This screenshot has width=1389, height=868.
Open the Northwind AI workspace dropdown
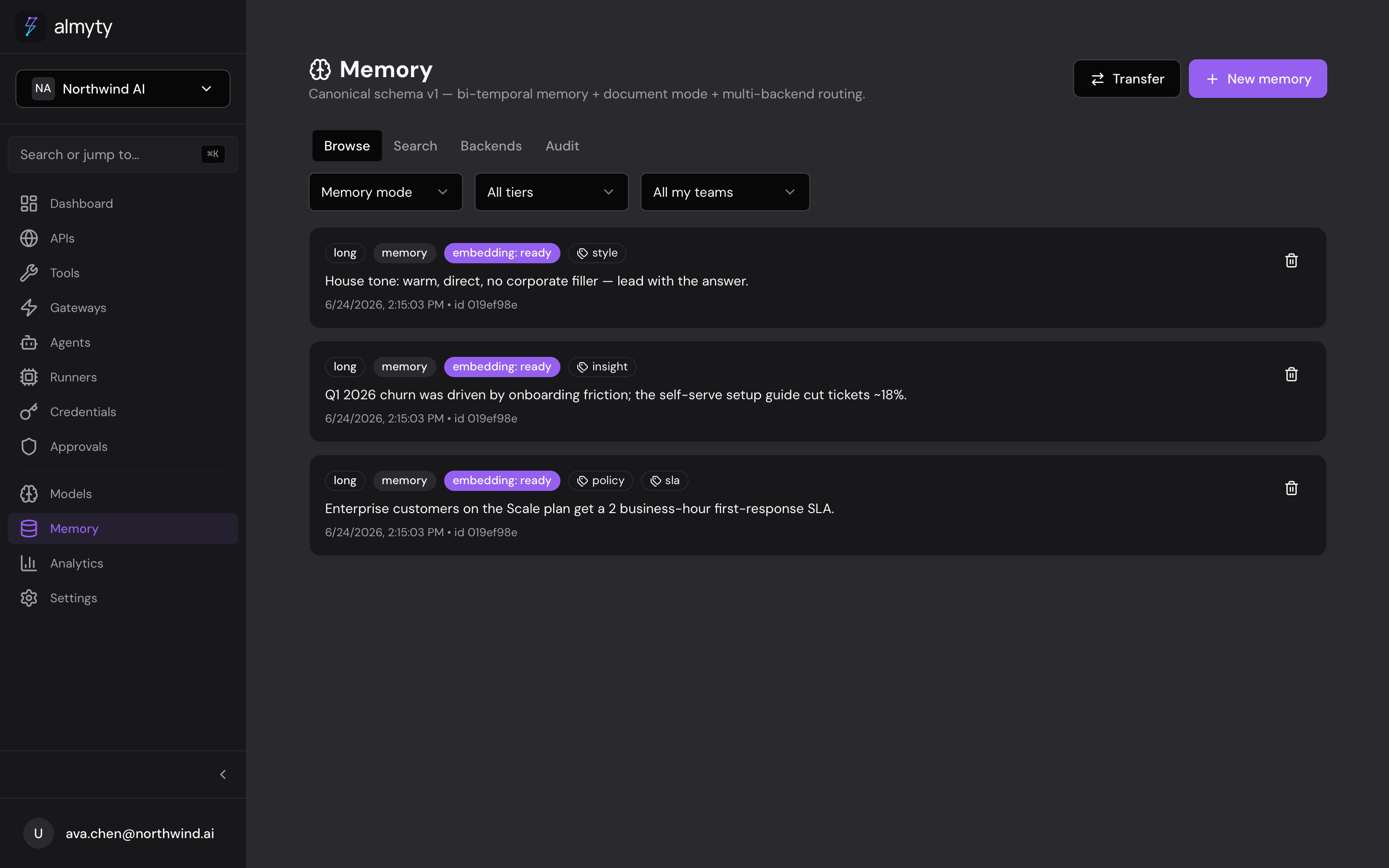[123, 88]
